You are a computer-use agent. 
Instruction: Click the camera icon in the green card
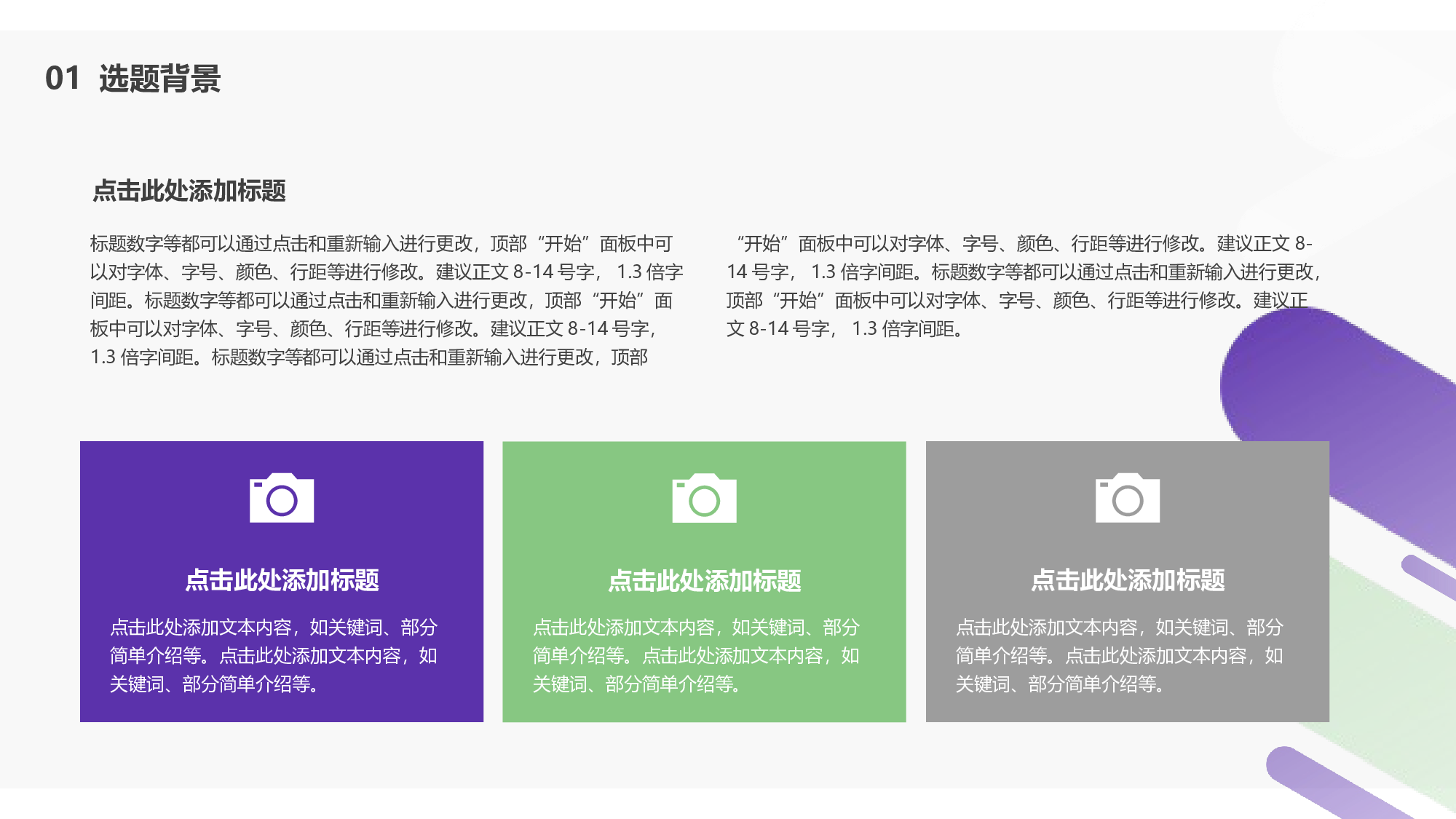pos(704,498)
